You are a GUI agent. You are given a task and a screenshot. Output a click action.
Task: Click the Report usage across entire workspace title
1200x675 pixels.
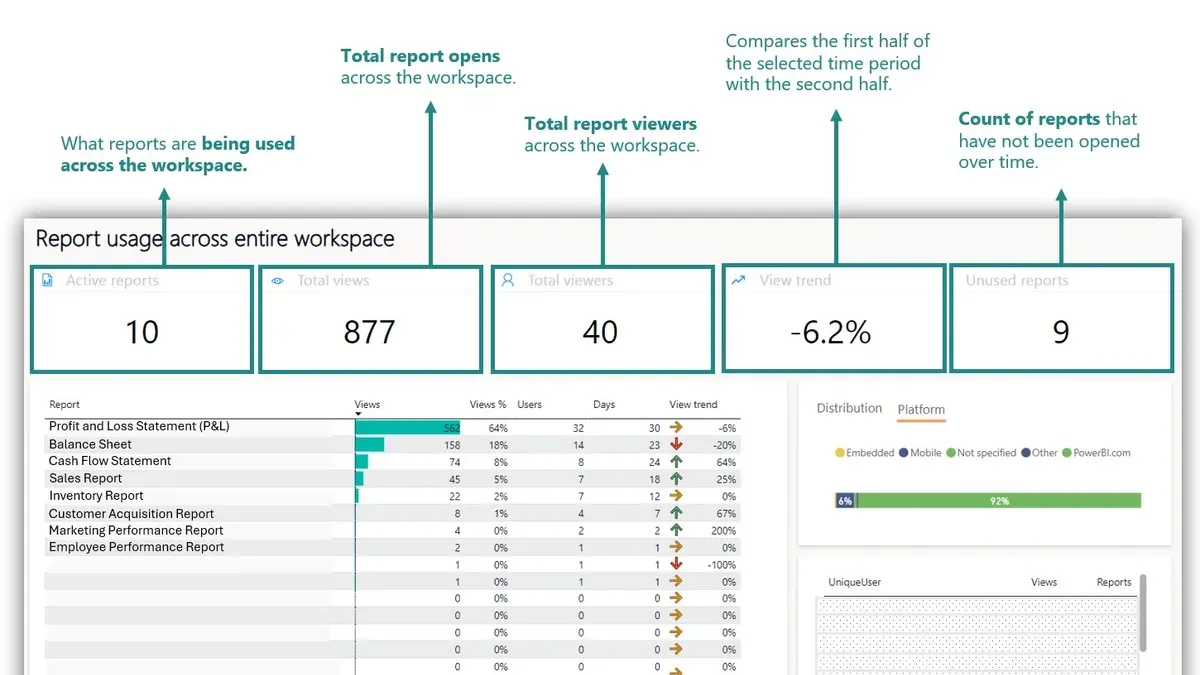(215, 240)
